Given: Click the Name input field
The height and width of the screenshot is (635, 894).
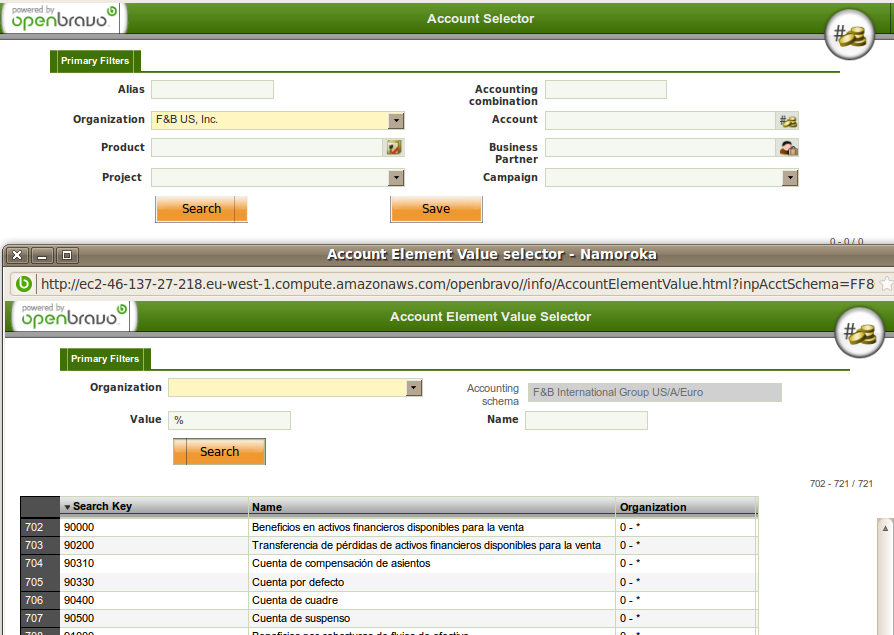Looking at the screenshot, I should tap(586, 420).
